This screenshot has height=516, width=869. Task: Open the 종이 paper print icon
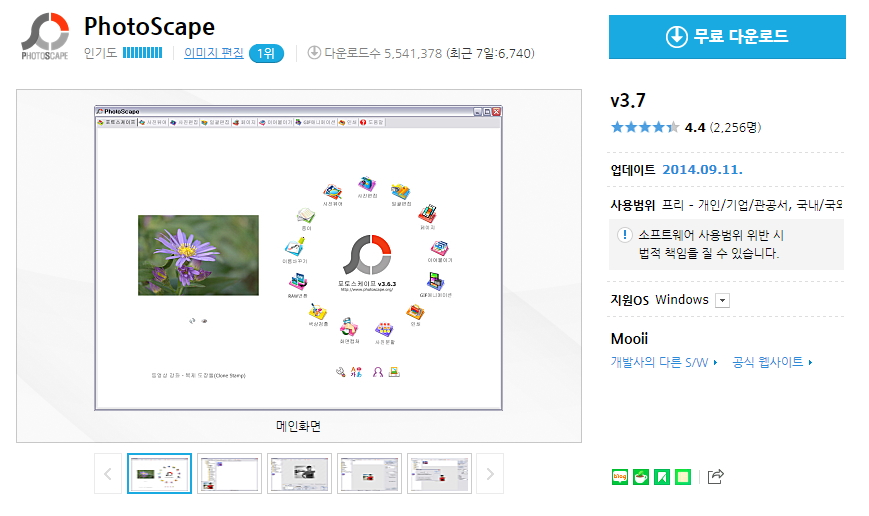pos(306,215)
